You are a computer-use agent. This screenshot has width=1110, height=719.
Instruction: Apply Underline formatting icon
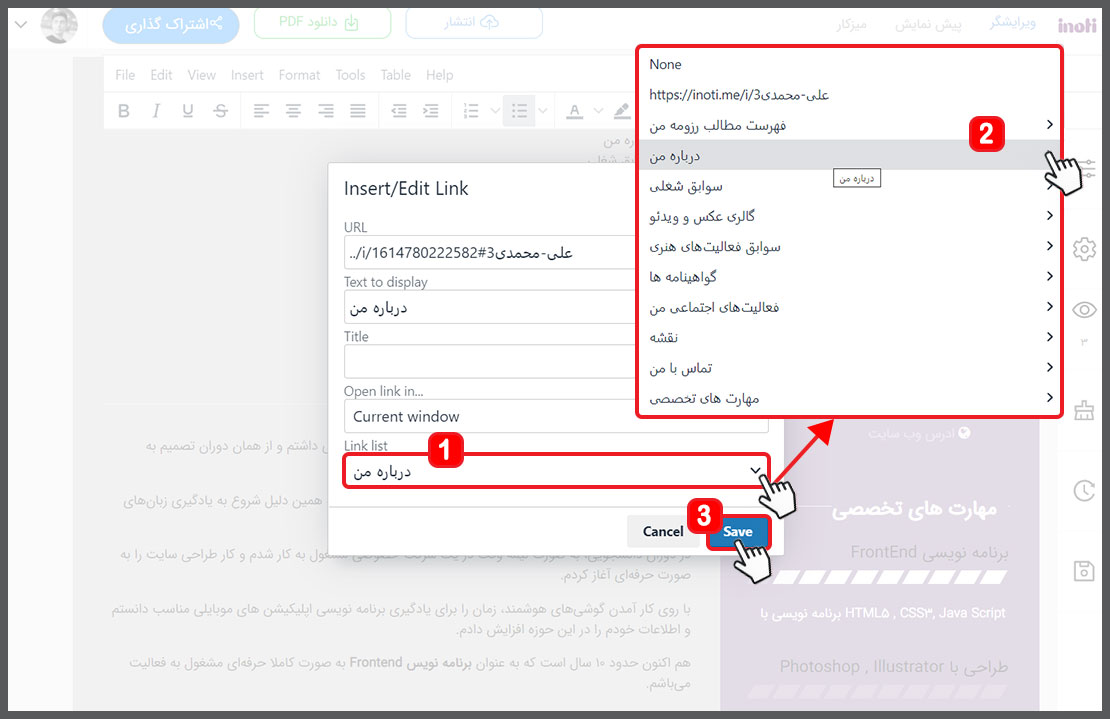(x=188, y=110)
